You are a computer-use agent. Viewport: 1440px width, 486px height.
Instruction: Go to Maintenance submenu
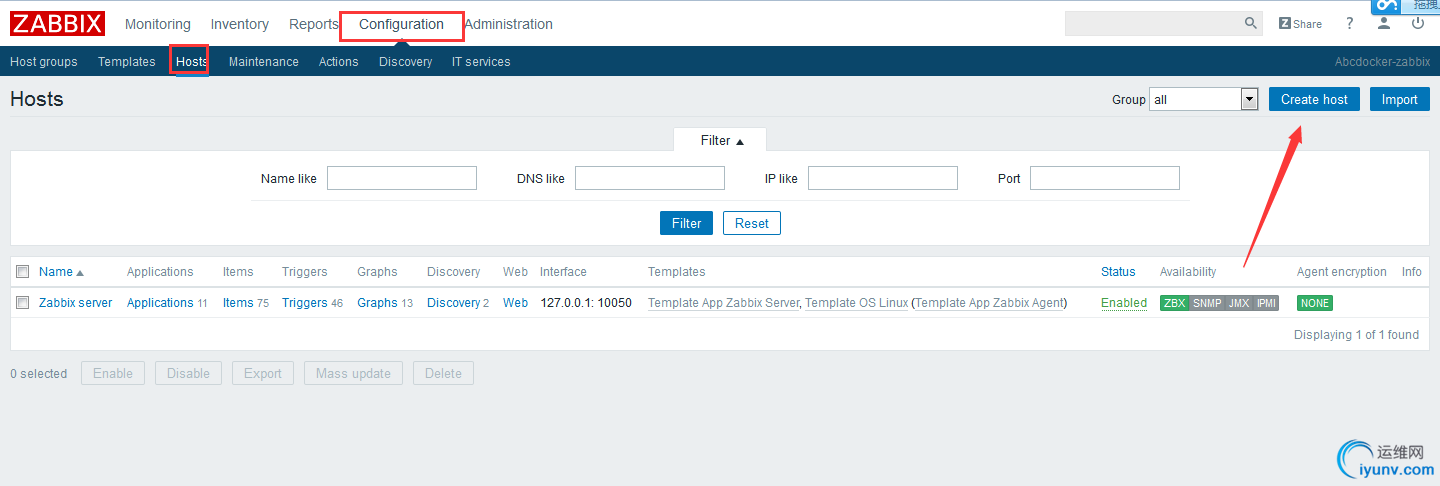264,62
